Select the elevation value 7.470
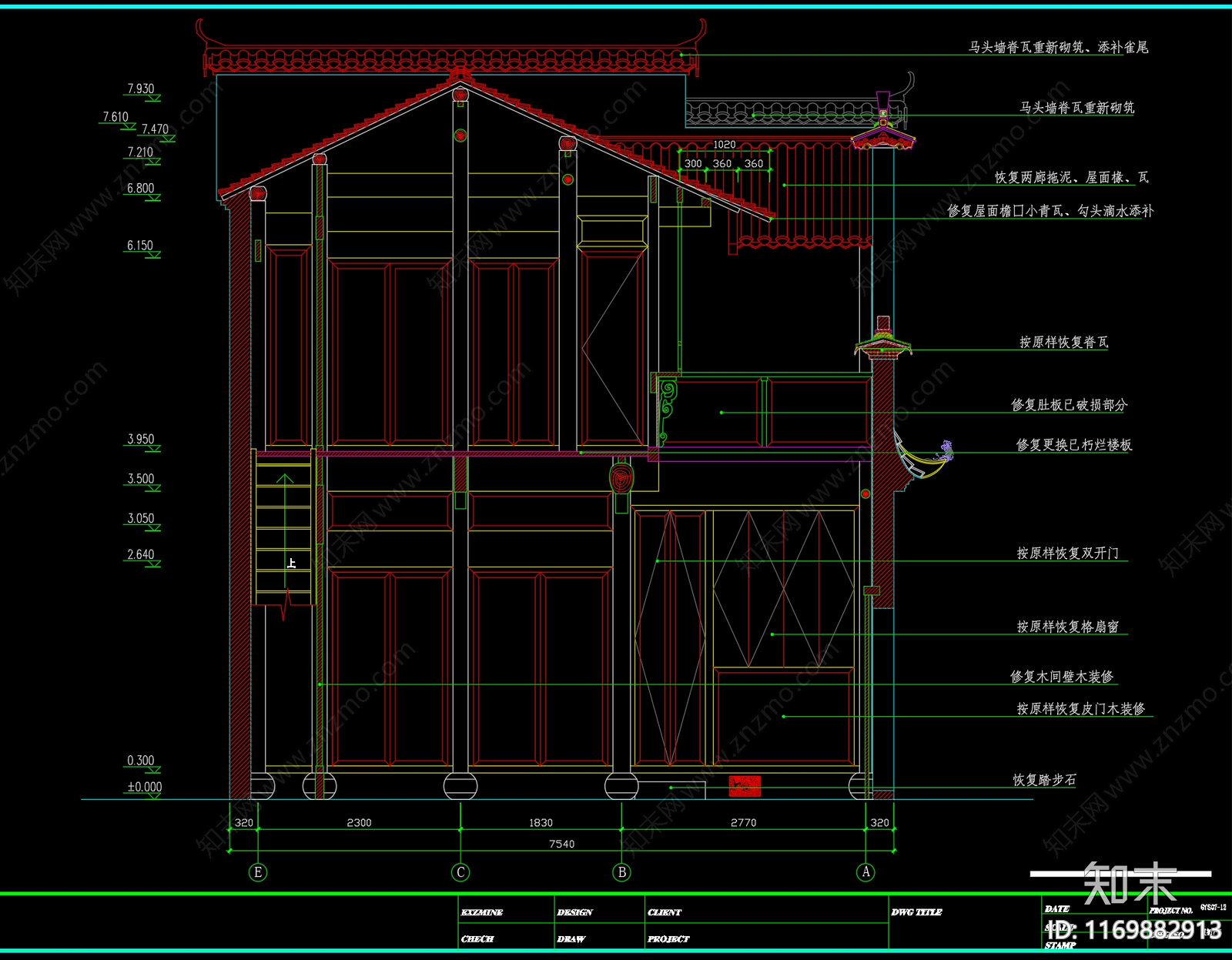This screenshot has height=960, width=1232. [155, 129]
